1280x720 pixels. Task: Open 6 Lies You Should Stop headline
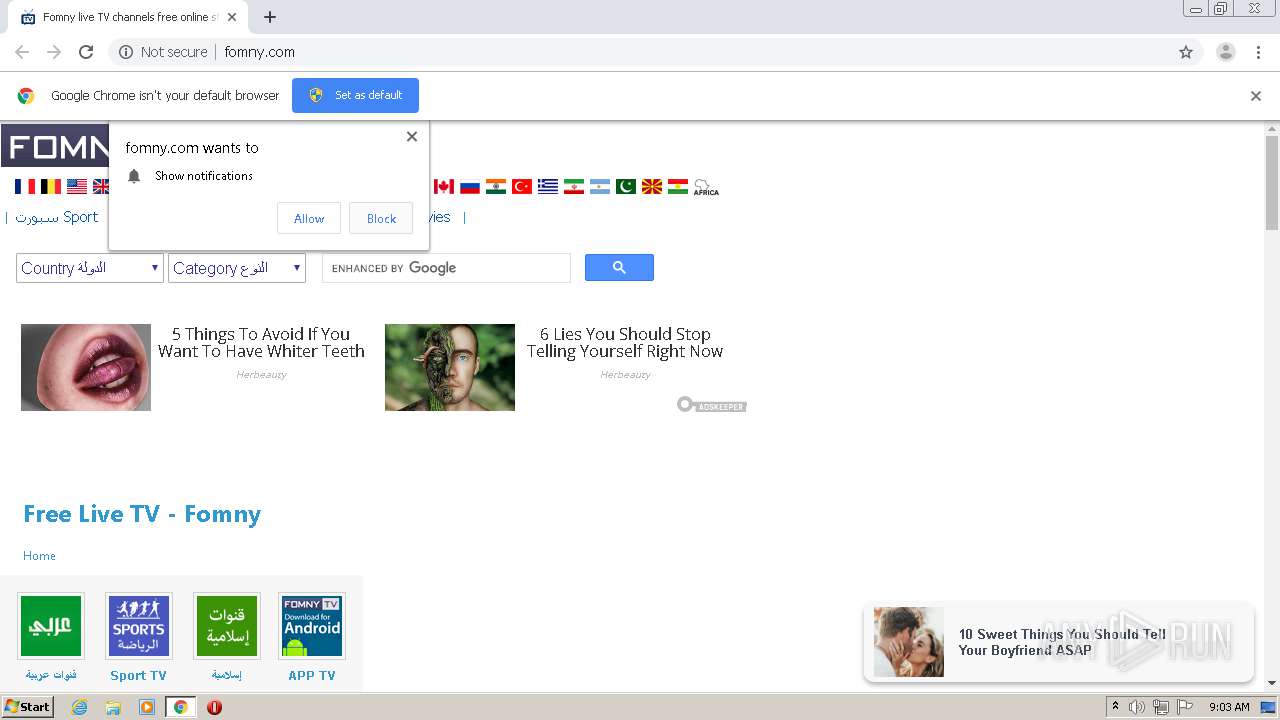(625, 343)
